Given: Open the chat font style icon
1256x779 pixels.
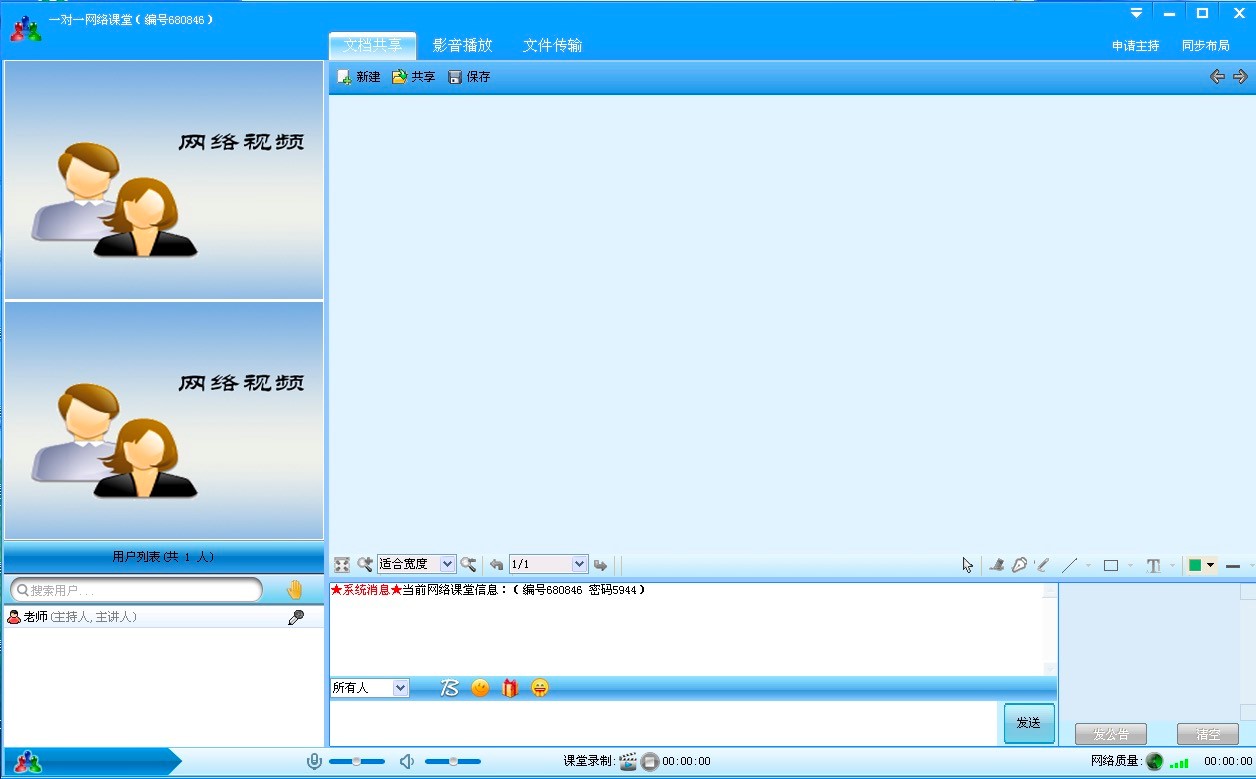Looking at the screenshot, I should tap(450, 688).
